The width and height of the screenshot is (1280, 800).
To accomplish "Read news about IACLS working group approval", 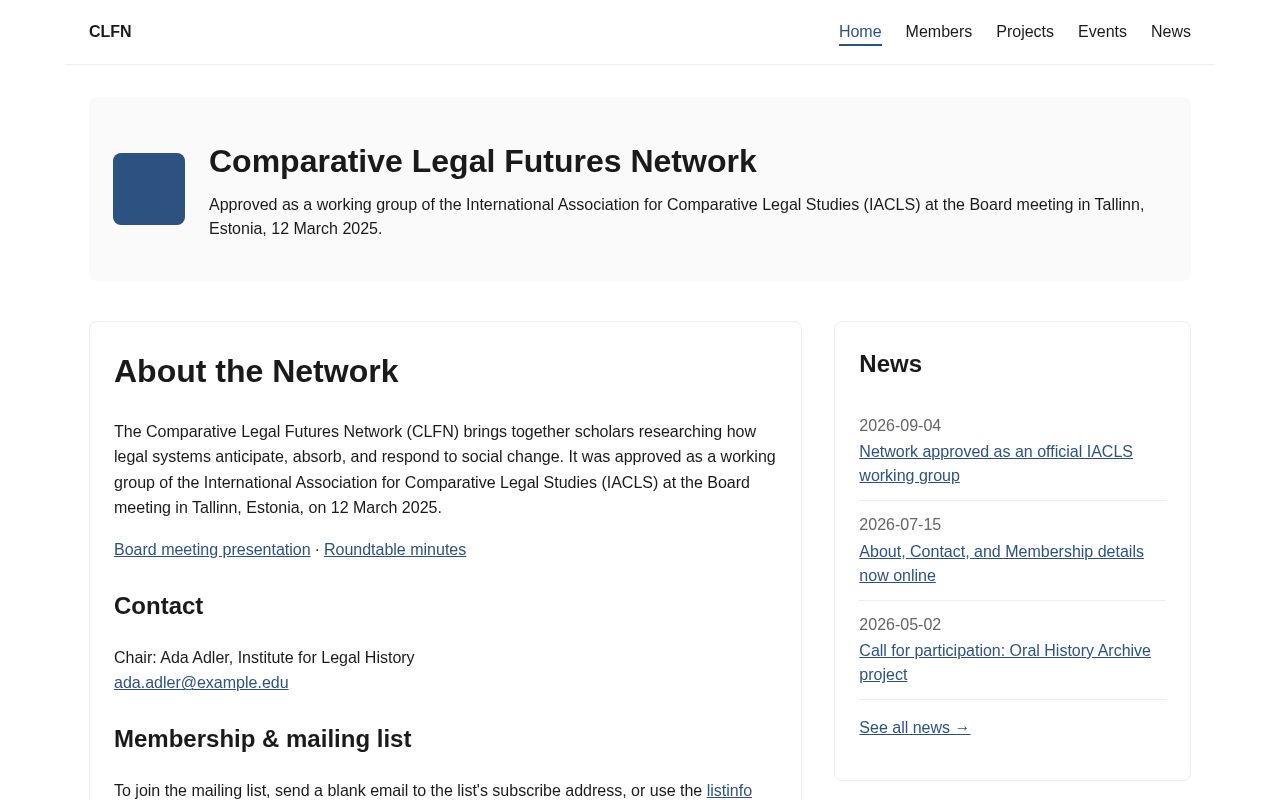I will [996, 464].
